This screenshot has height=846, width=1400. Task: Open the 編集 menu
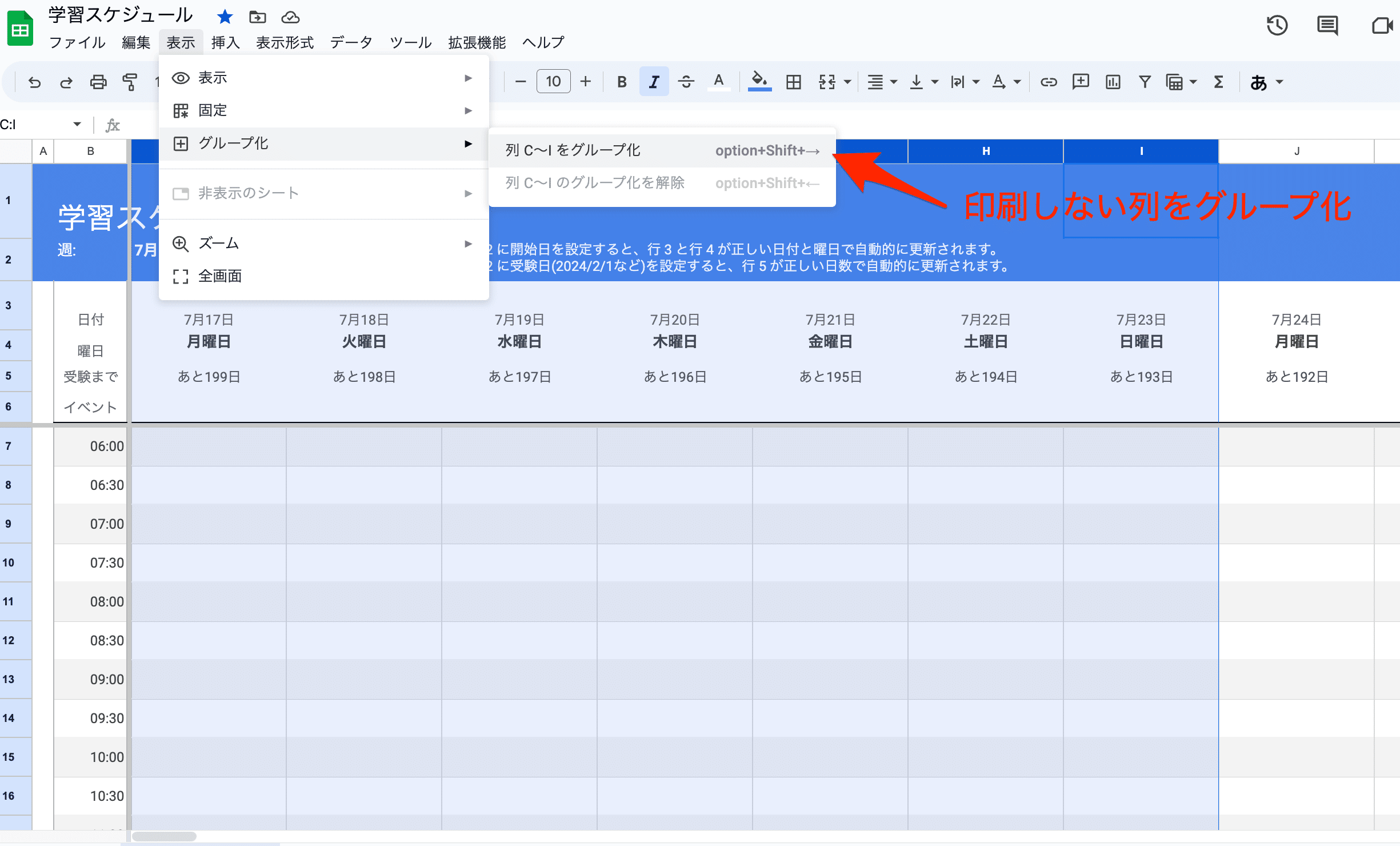coord(136,42)
